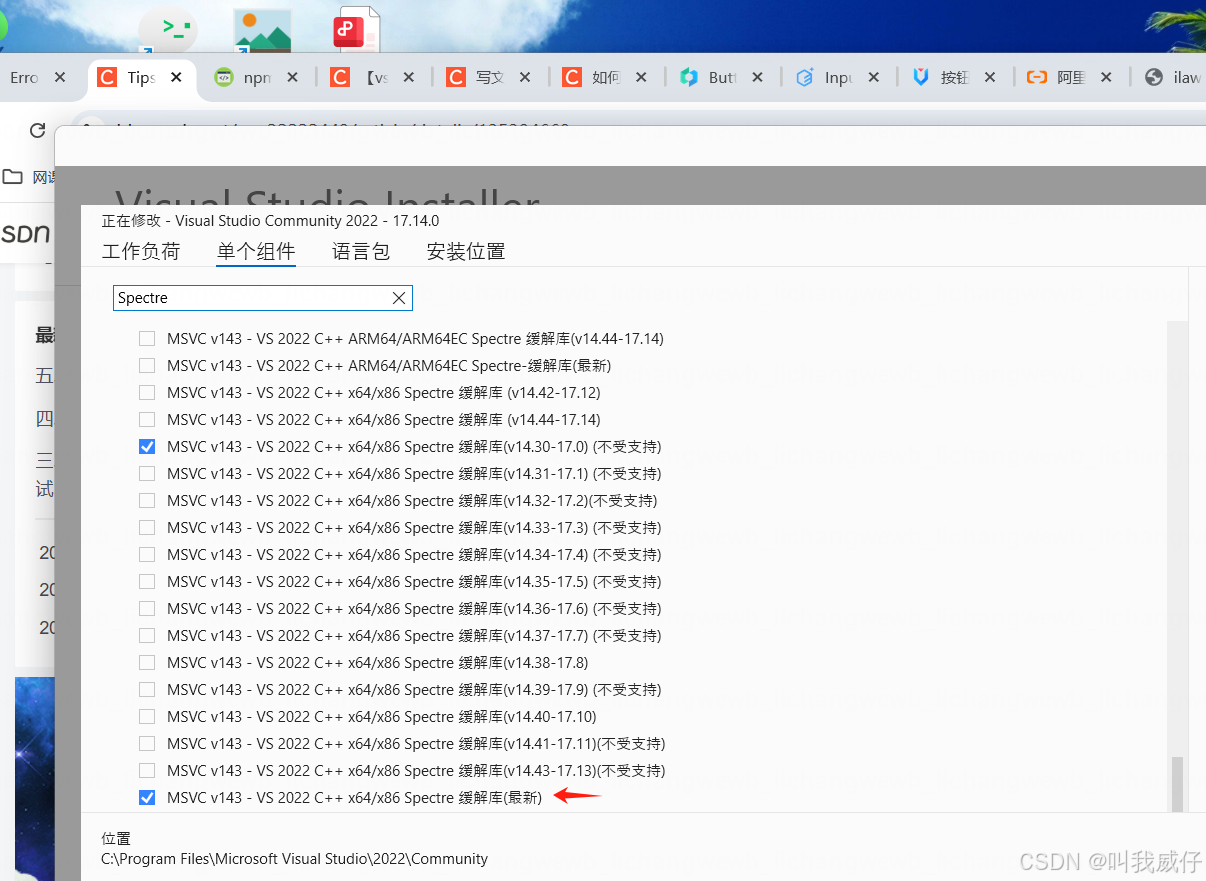Check x64/x86 Spectre 缓解库(v14.37-17.7) box
This screenshot has width=1206, height=881.
click(x=147, y=636)
